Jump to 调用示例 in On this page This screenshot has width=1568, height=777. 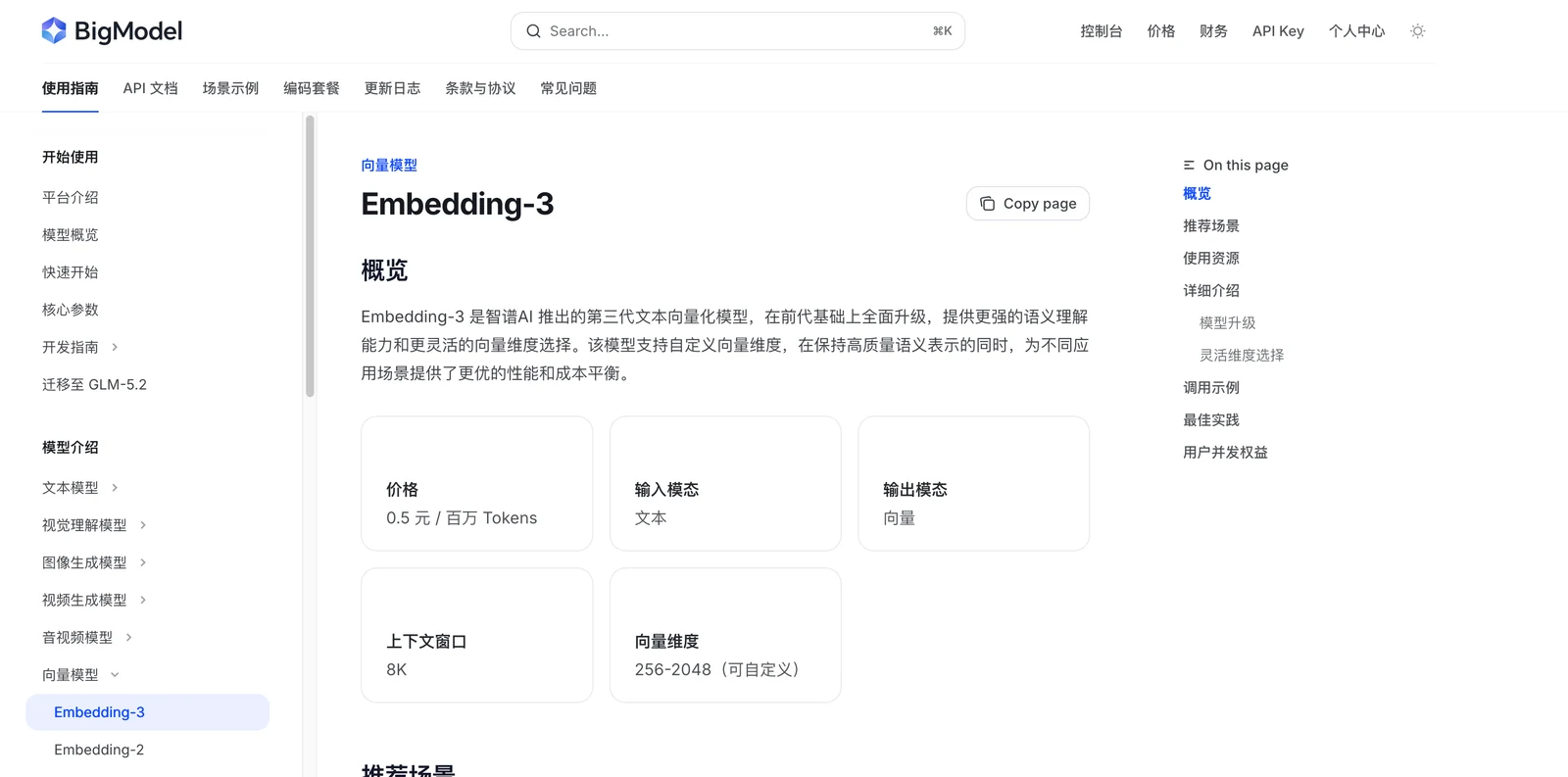[1211, 388]
